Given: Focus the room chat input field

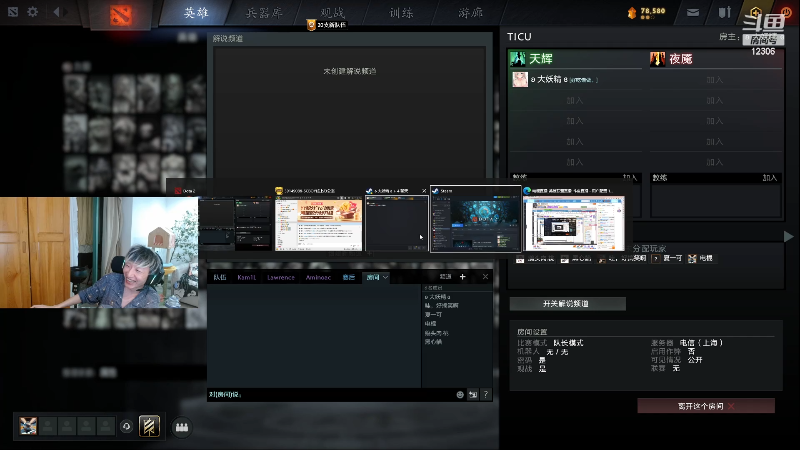Looking at the screenshot, I should (331, 394).
